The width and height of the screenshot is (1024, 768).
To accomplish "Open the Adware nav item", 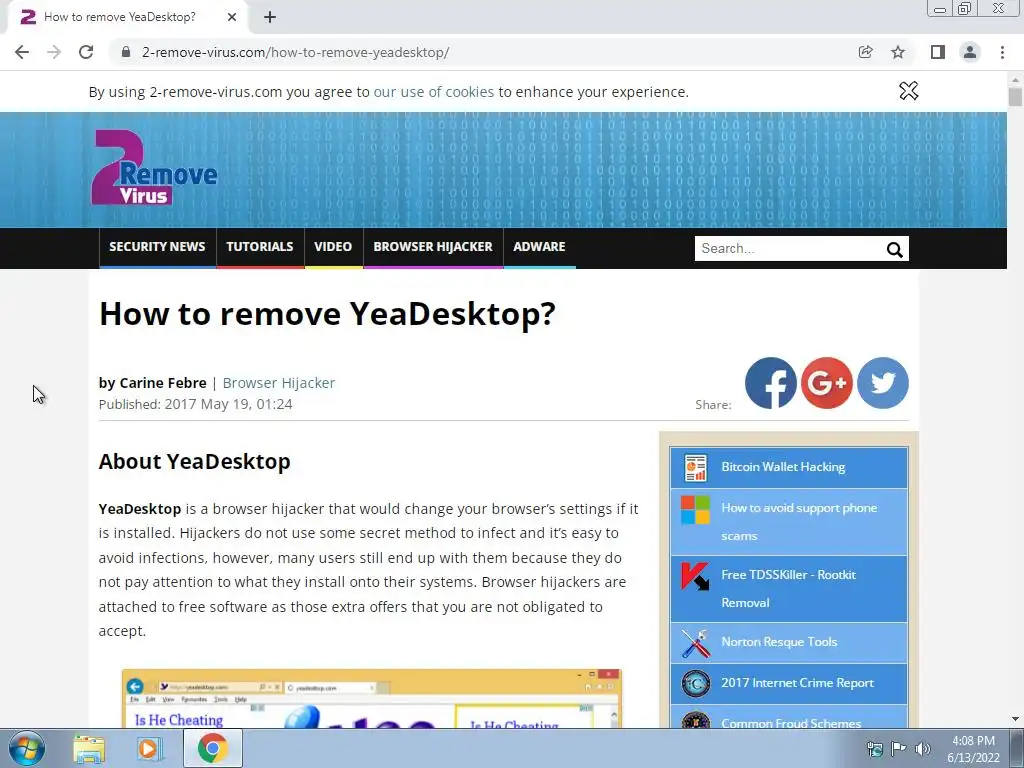I will [x=539, y=247].
